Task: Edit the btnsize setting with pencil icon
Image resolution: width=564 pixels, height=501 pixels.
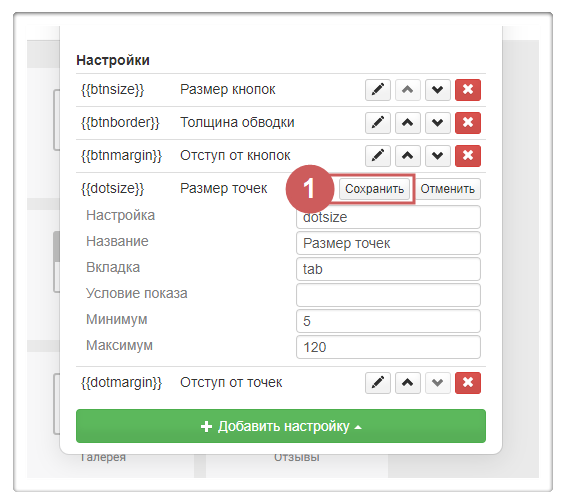Action: point(378,90)
